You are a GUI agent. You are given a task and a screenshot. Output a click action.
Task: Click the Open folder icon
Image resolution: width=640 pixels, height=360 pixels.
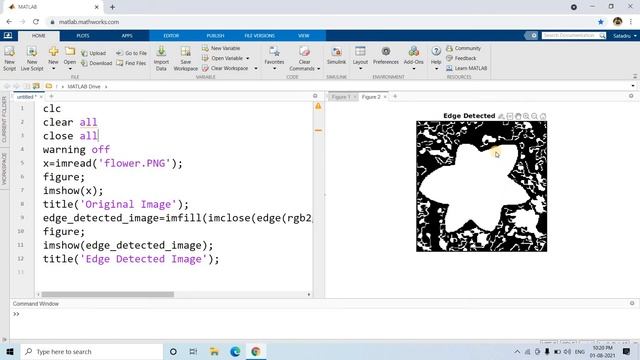[x=70, y=52]
